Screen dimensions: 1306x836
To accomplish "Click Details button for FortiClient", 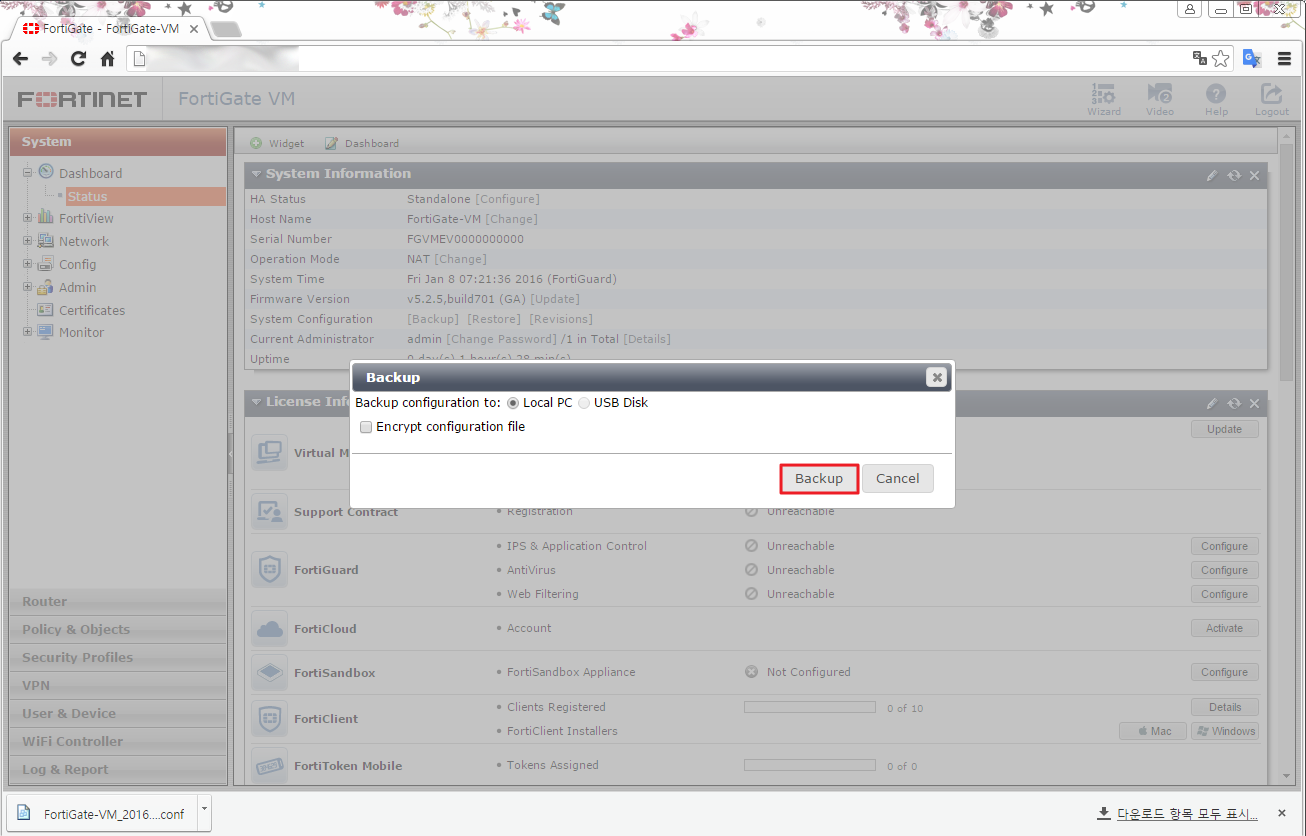I will point(1224,707).
